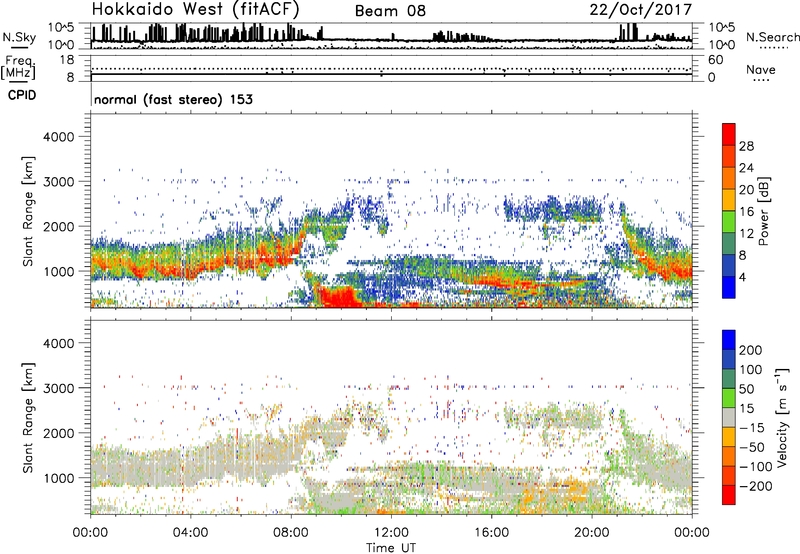Click the '12:00' time axis label

[391, 533]
